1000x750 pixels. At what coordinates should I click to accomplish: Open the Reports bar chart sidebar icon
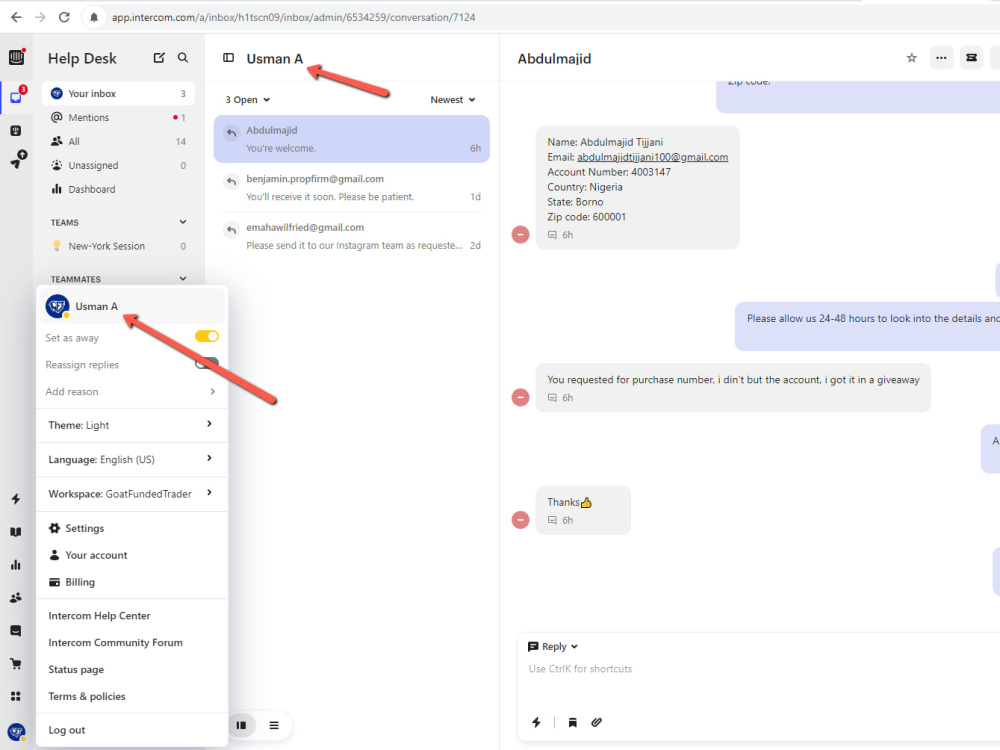tap(16, 565)
